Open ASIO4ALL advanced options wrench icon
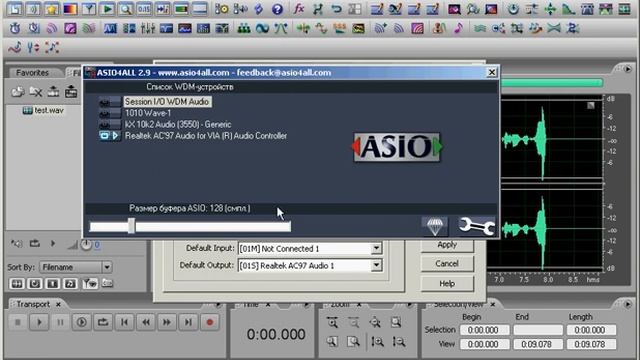 (476, 226)
